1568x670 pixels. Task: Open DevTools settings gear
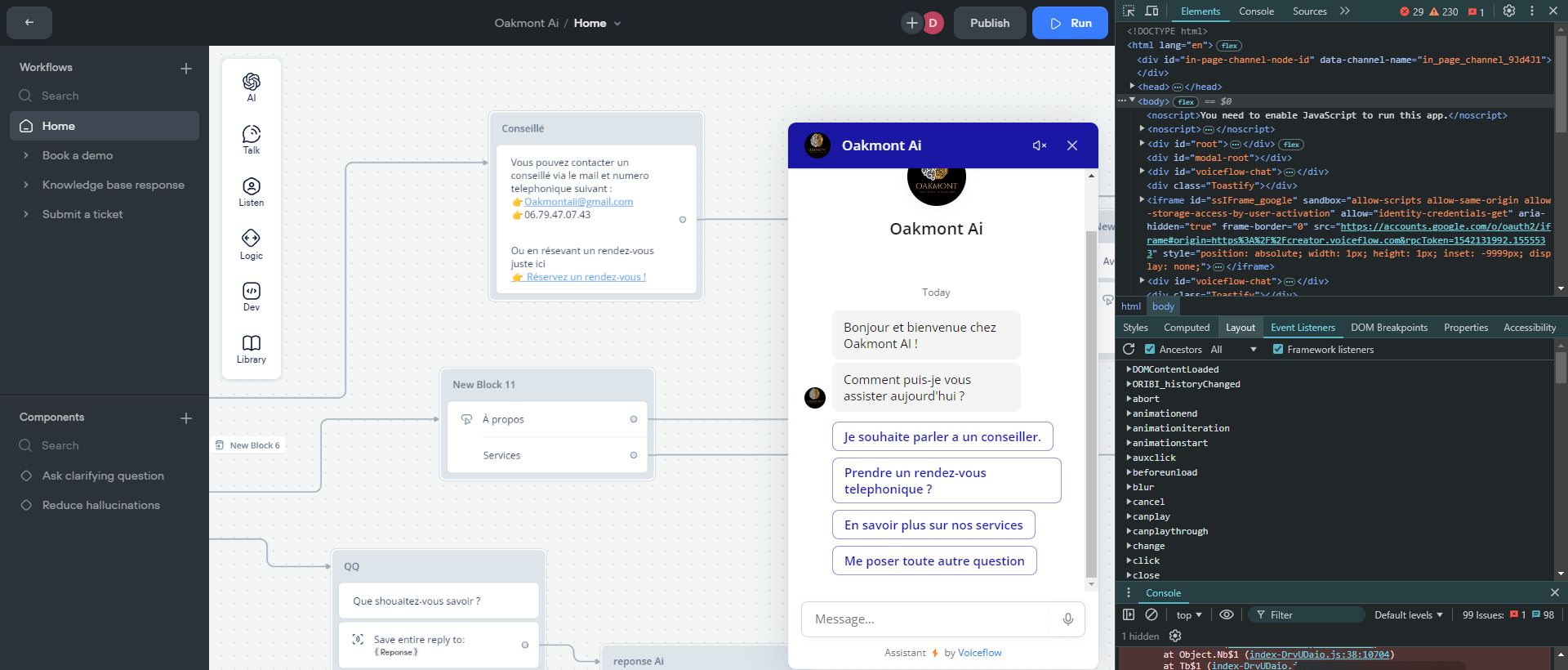tap(1509, 11)
